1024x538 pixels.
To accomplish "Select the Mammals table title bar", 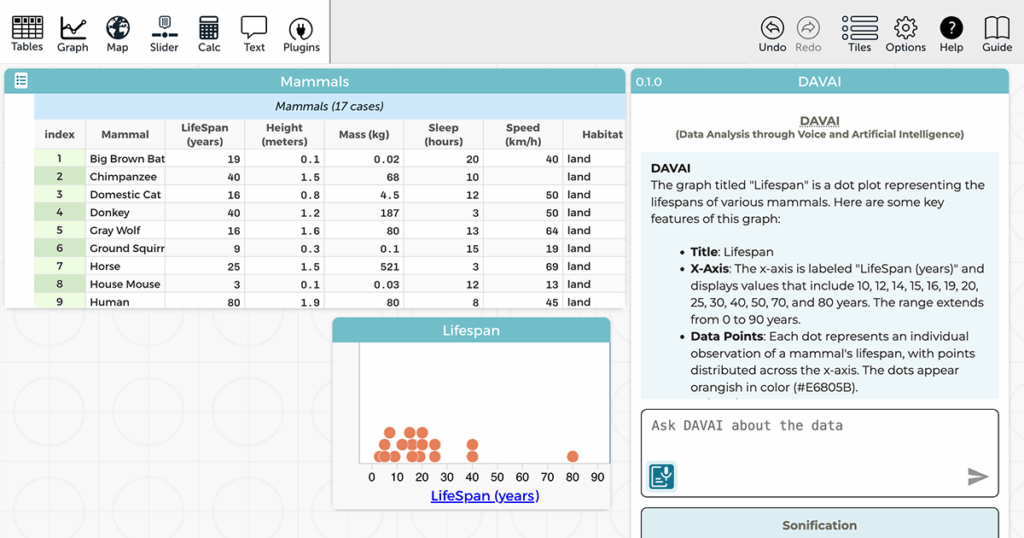I will tap(315, 82).
